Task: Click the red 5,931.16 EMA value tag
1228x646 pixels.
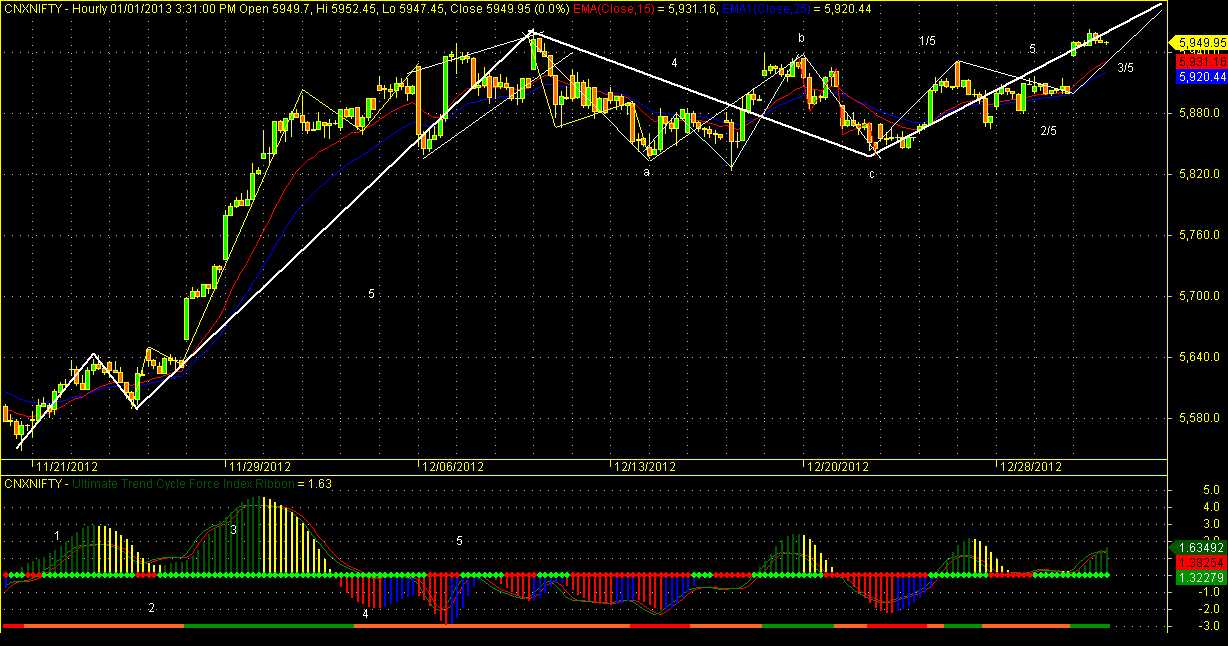Action: tap(1200, 62)
